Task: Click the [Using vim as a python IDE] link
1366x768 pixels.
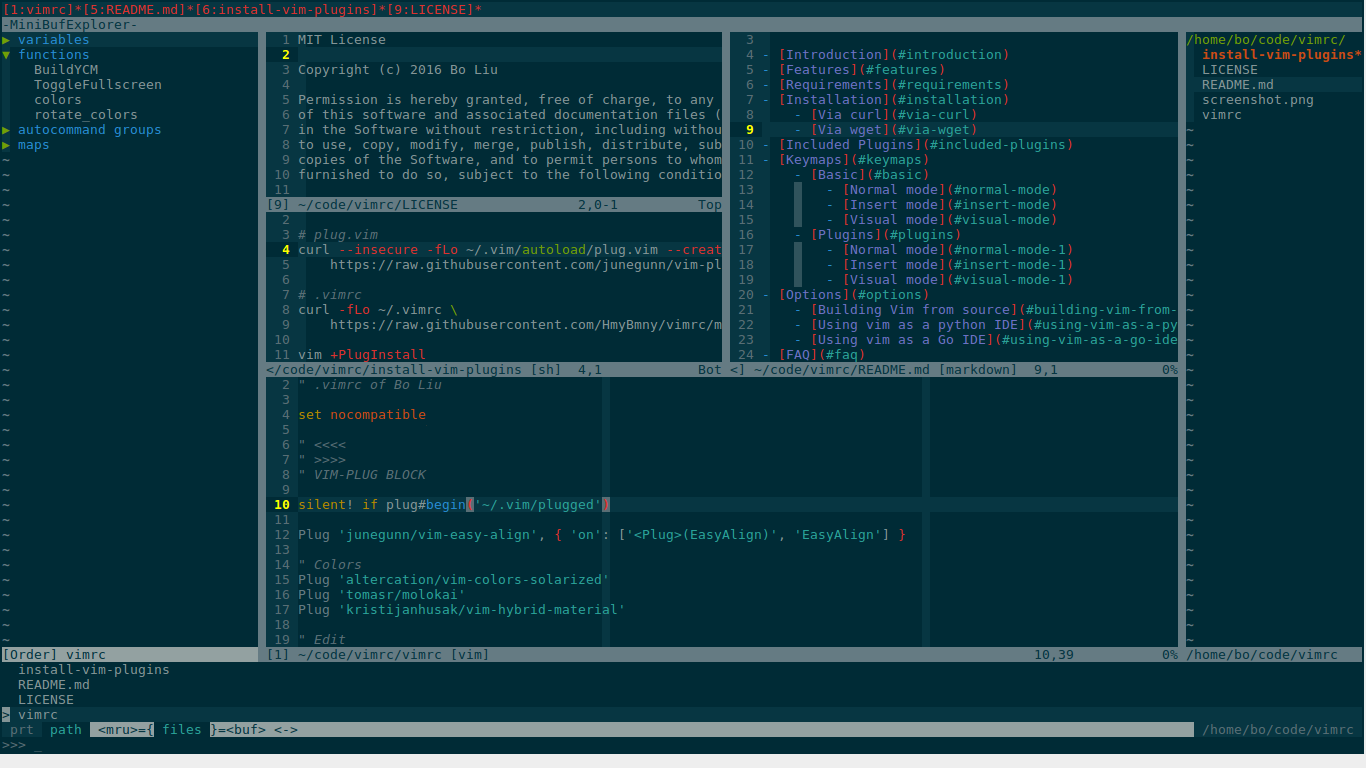Action: pyautogui.click(x=994, y=325)
